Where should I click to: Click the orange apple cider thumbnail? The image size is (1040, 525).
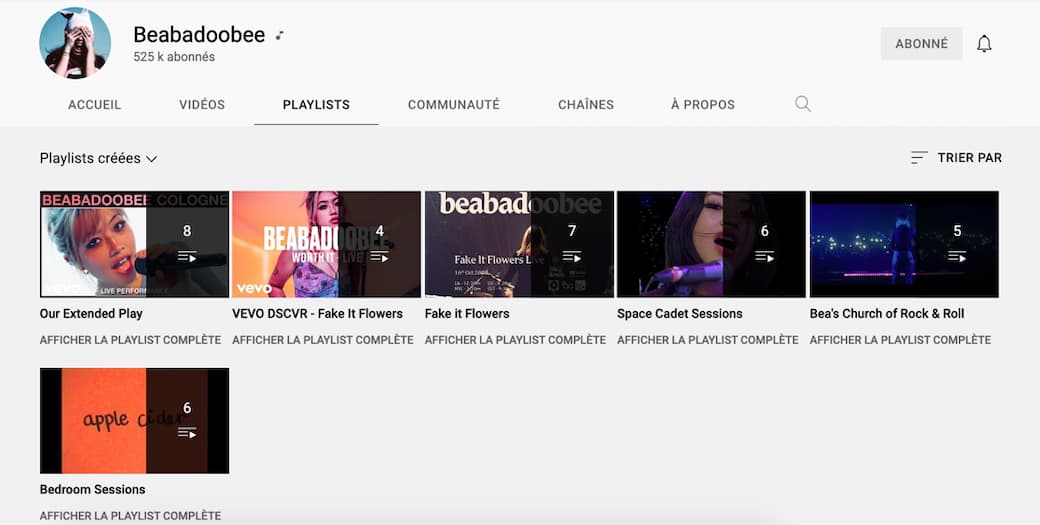coord(135,420)
